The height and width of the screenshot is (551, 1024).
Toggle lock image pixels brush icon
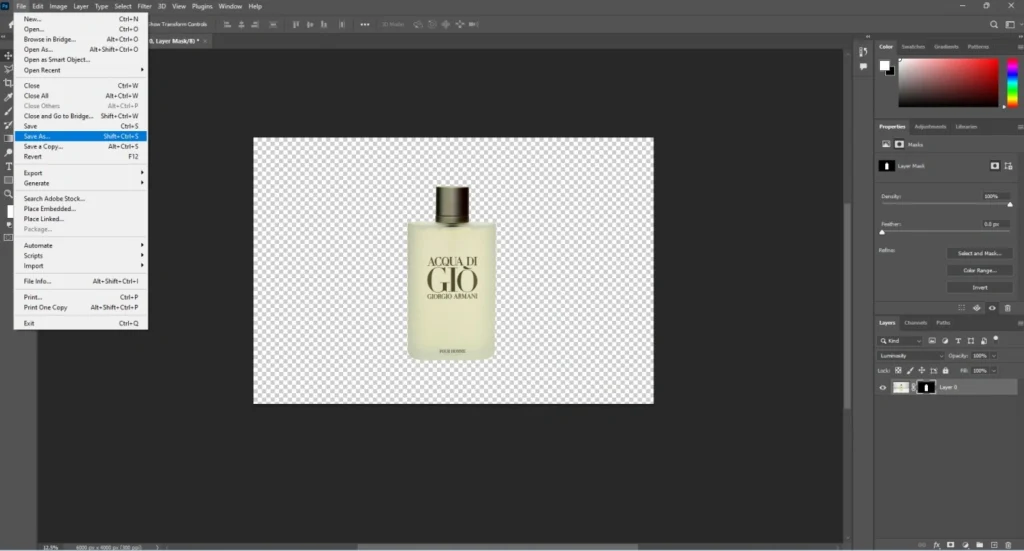tap(910, 371)
